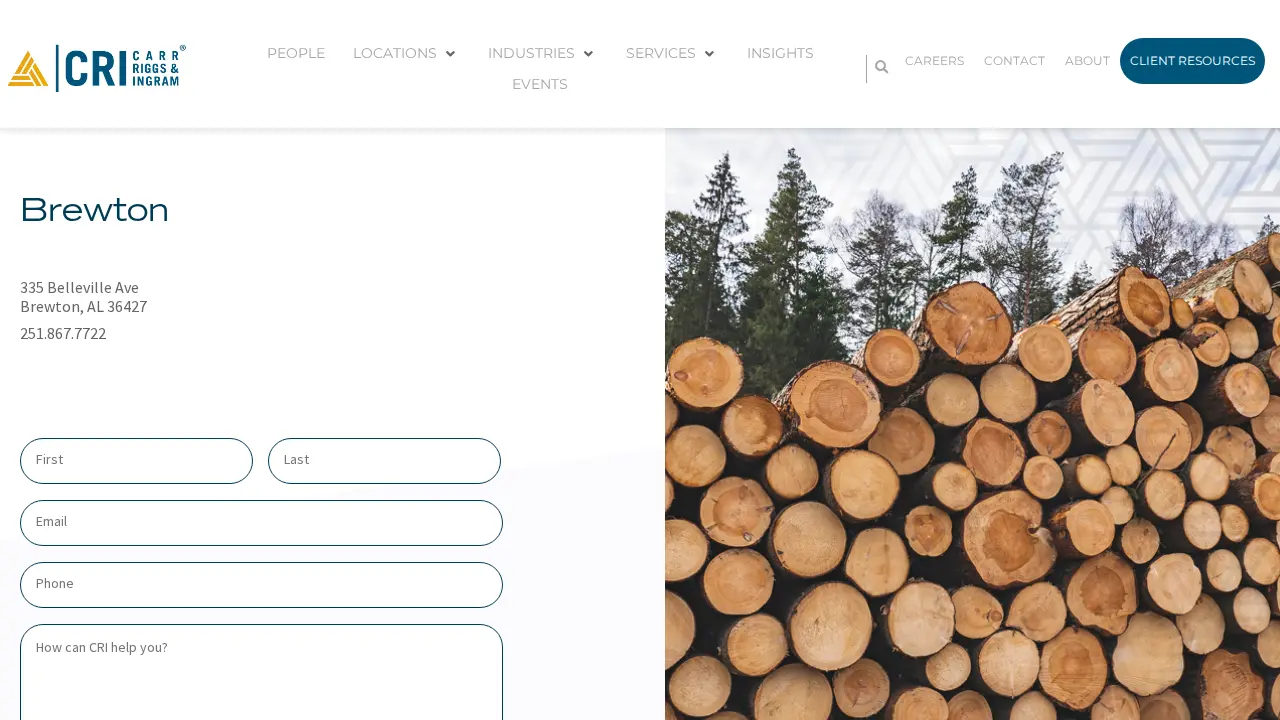Go to the About link
1280x720 pixels.
(1087, 61)
